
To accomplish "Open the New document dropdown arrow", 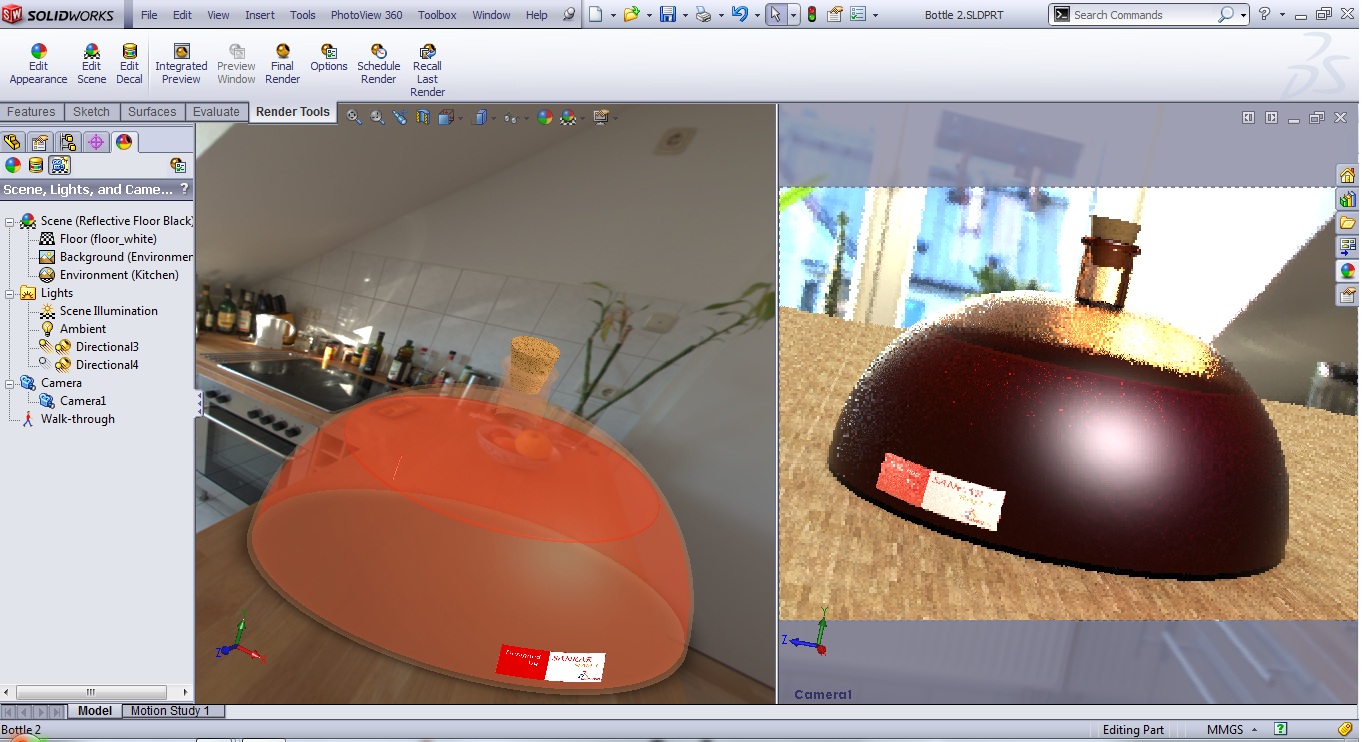I will (612, 15).
